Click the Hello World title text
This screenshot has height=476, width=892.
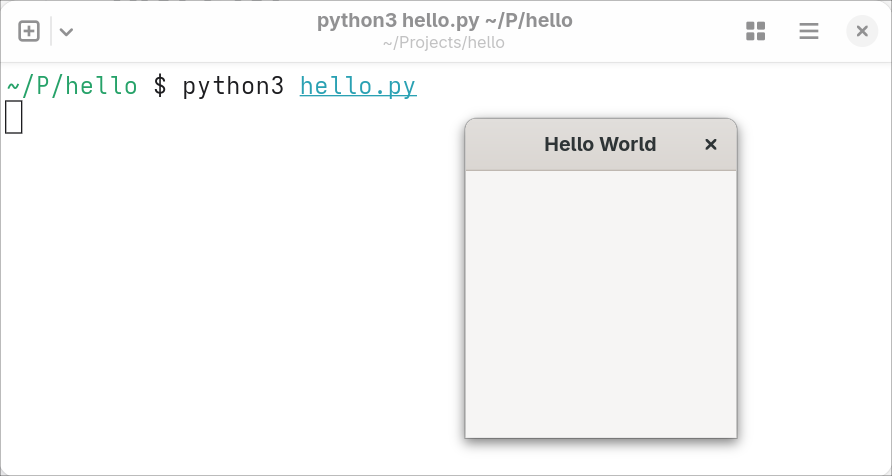pos(600,145)
